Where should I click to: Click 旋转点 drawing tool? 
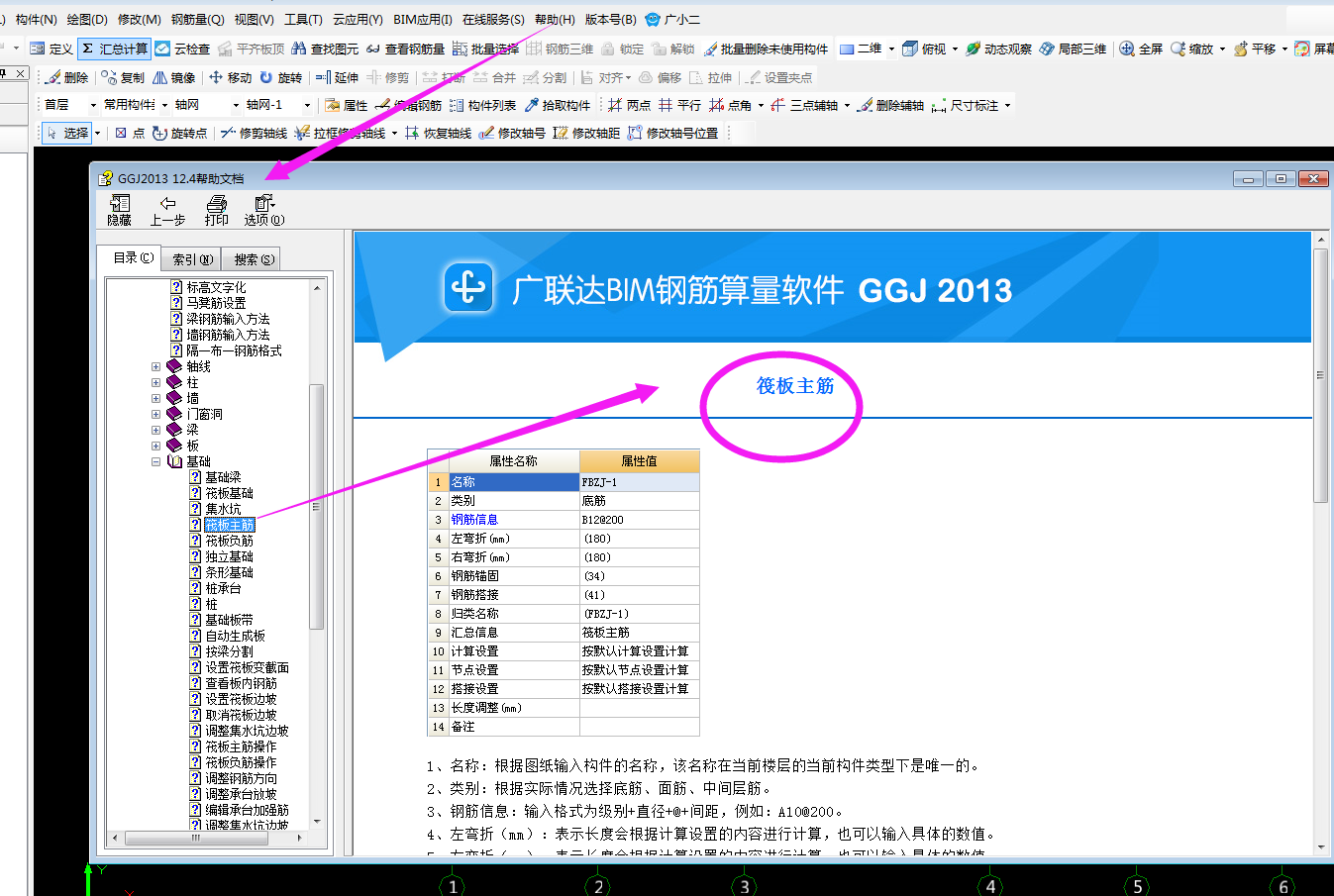point(179,133)
